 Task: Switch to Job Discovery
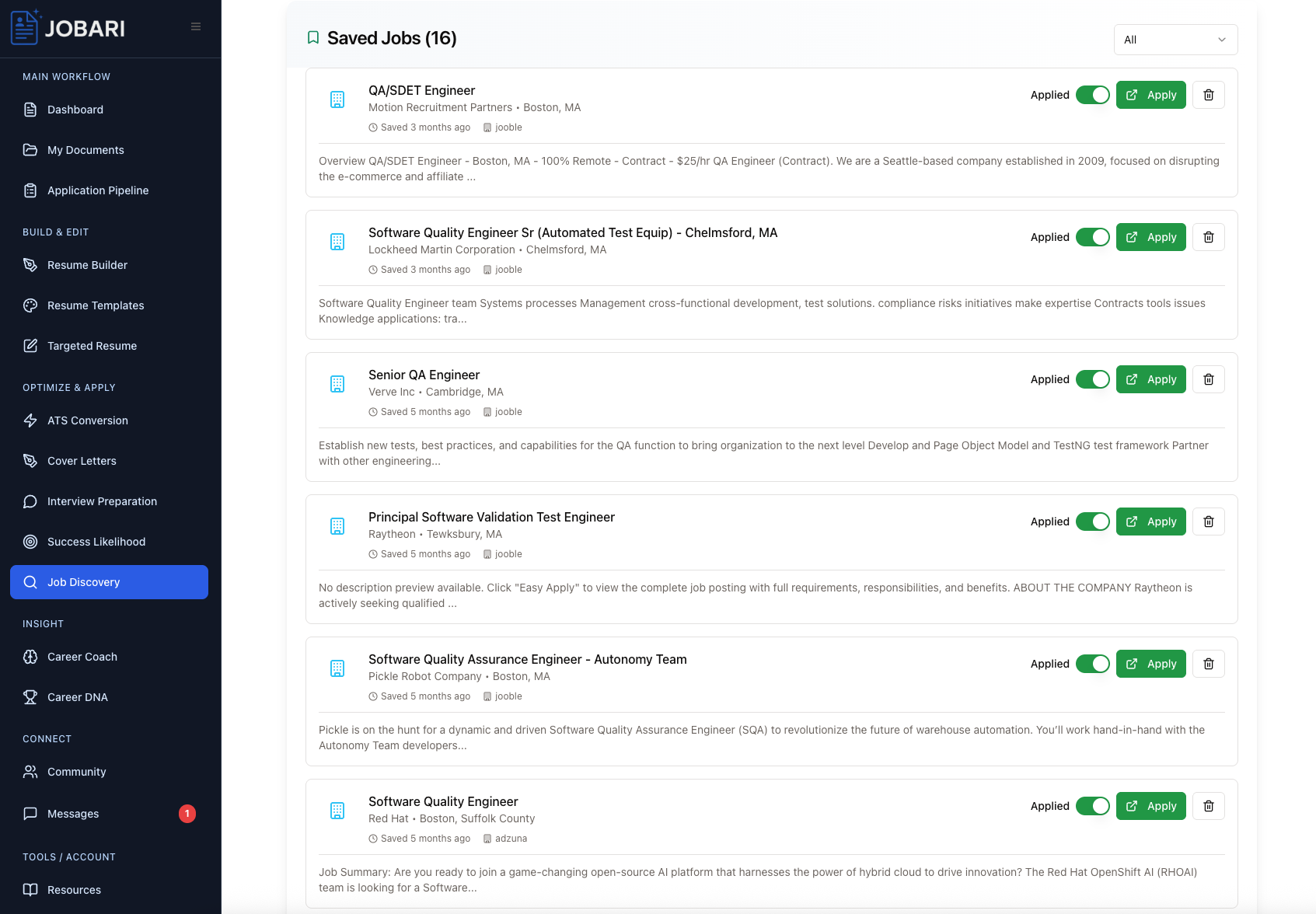pyautogui.click(x=83, y=581)
